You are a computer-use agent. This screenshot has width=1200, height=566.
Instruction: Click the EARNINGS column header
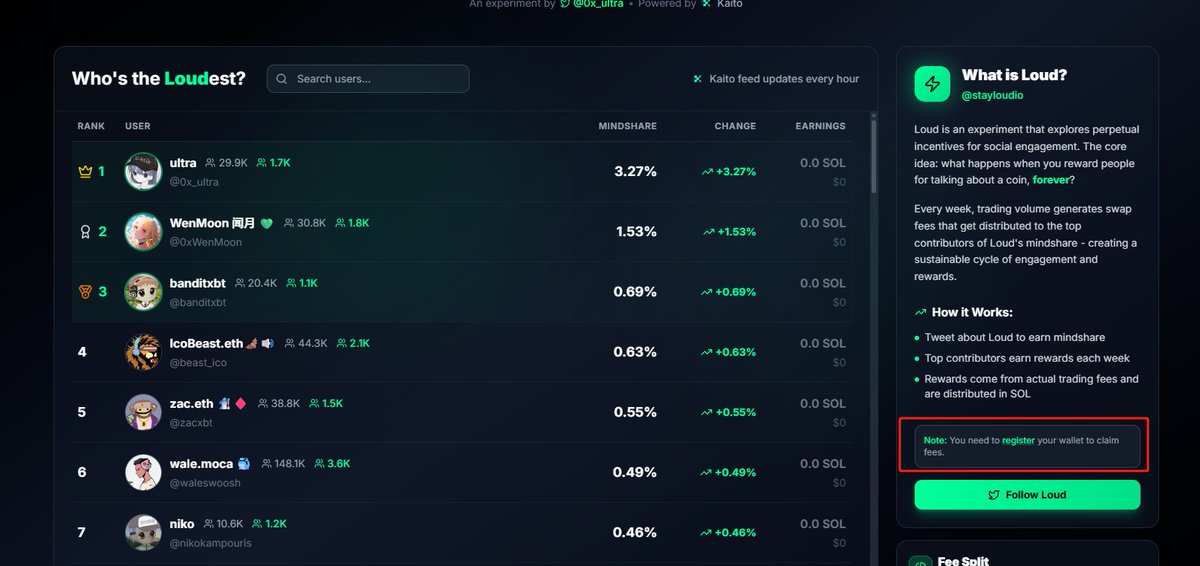(x=820, y=126)
